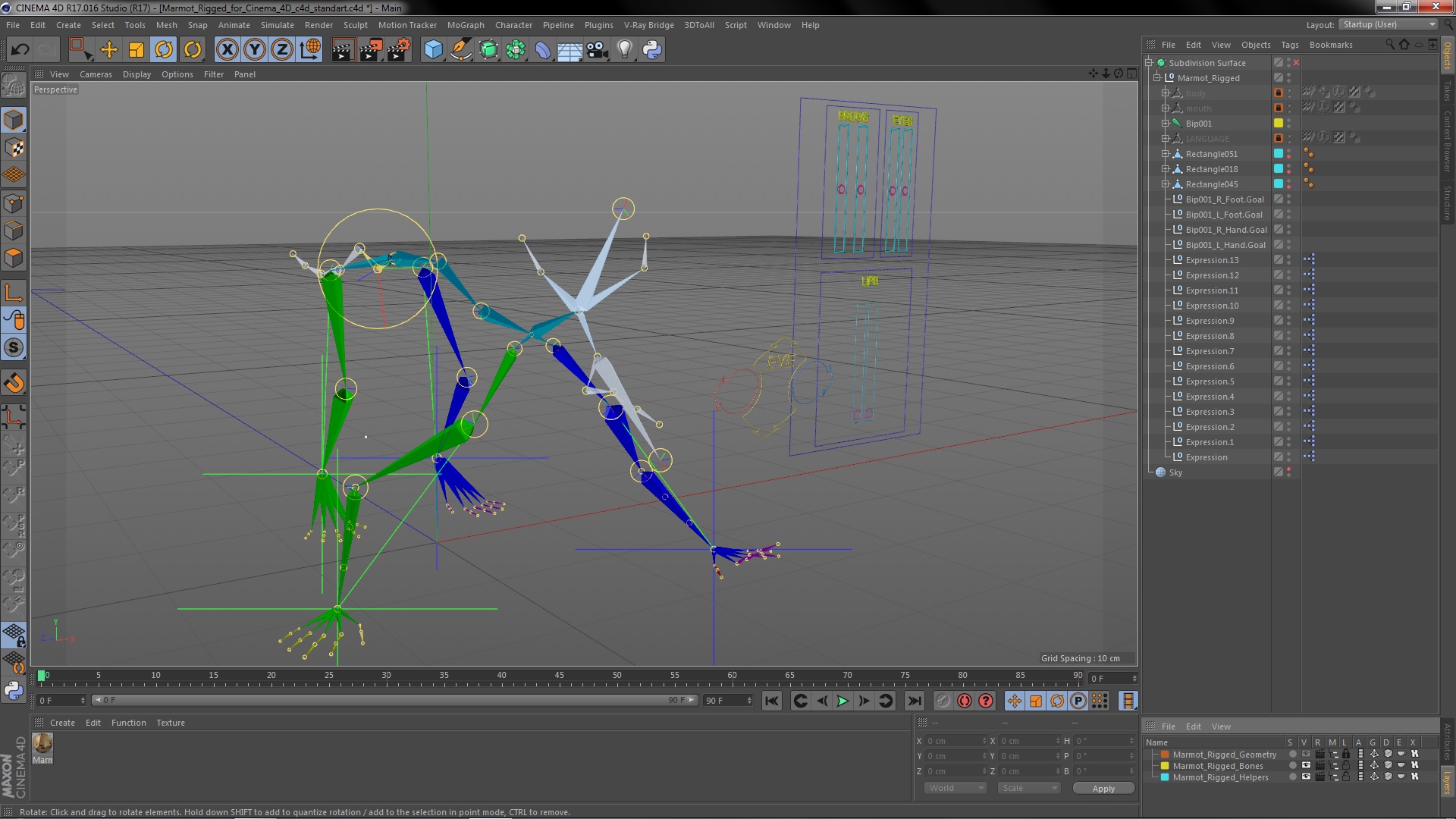The height and width of the screenshot is (819, 1456).
Task: Select the Scale tool icon
Action: pos(137,49)
